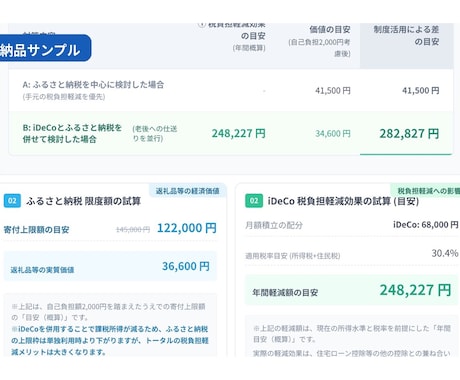
Task: Click the 282,827 円 total in row B
Action: [409, 134]
